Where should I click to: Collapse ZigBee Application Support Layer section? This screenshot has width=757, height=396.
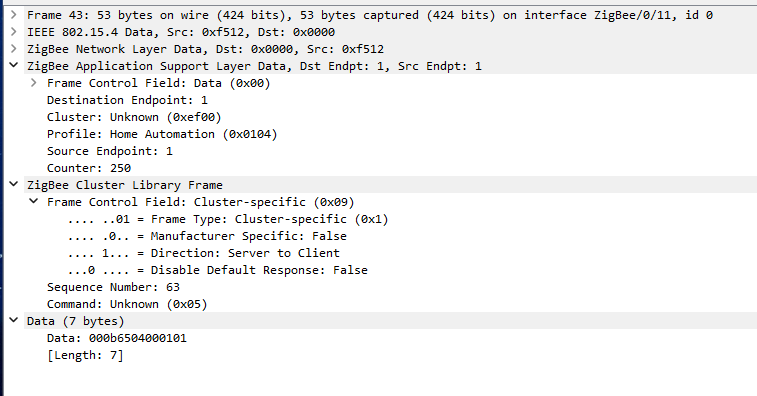pyautogui.click(x=14, y=65)
